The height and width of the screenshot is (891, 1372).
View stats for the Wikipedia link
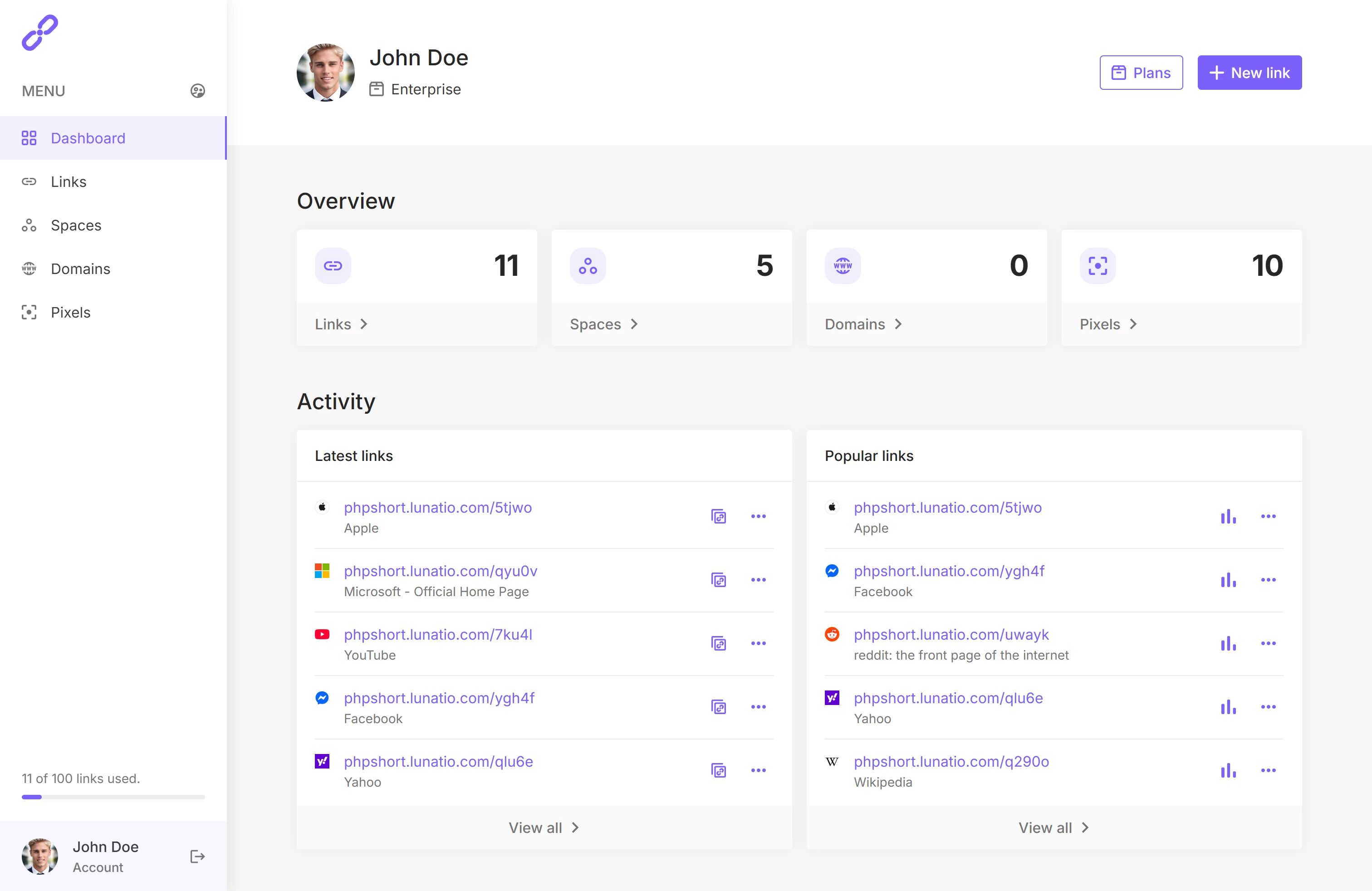pos(1228,770)
